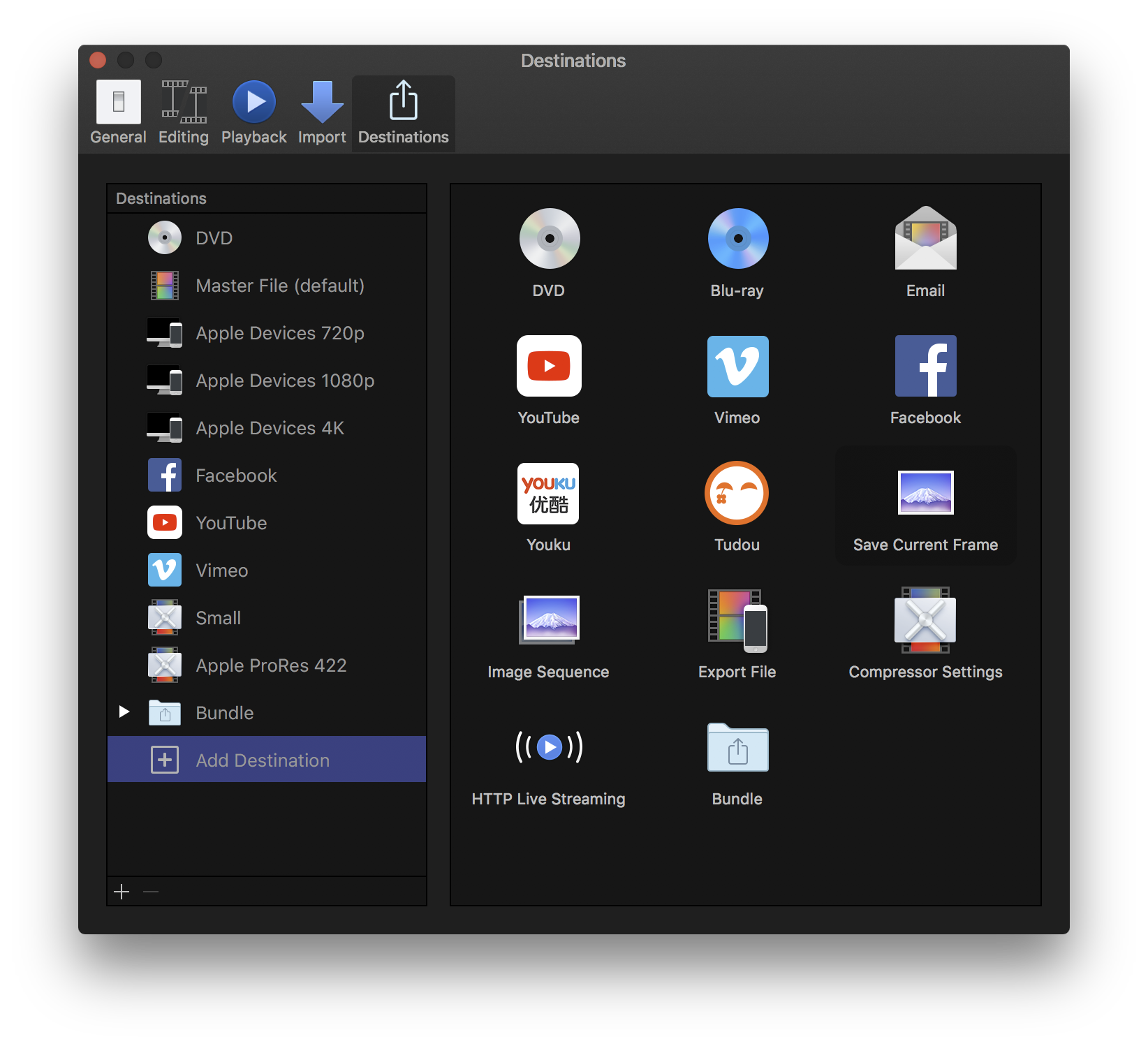
Task: Click the HTTP Live Streaming icon
Action: [x=549, y=747]
